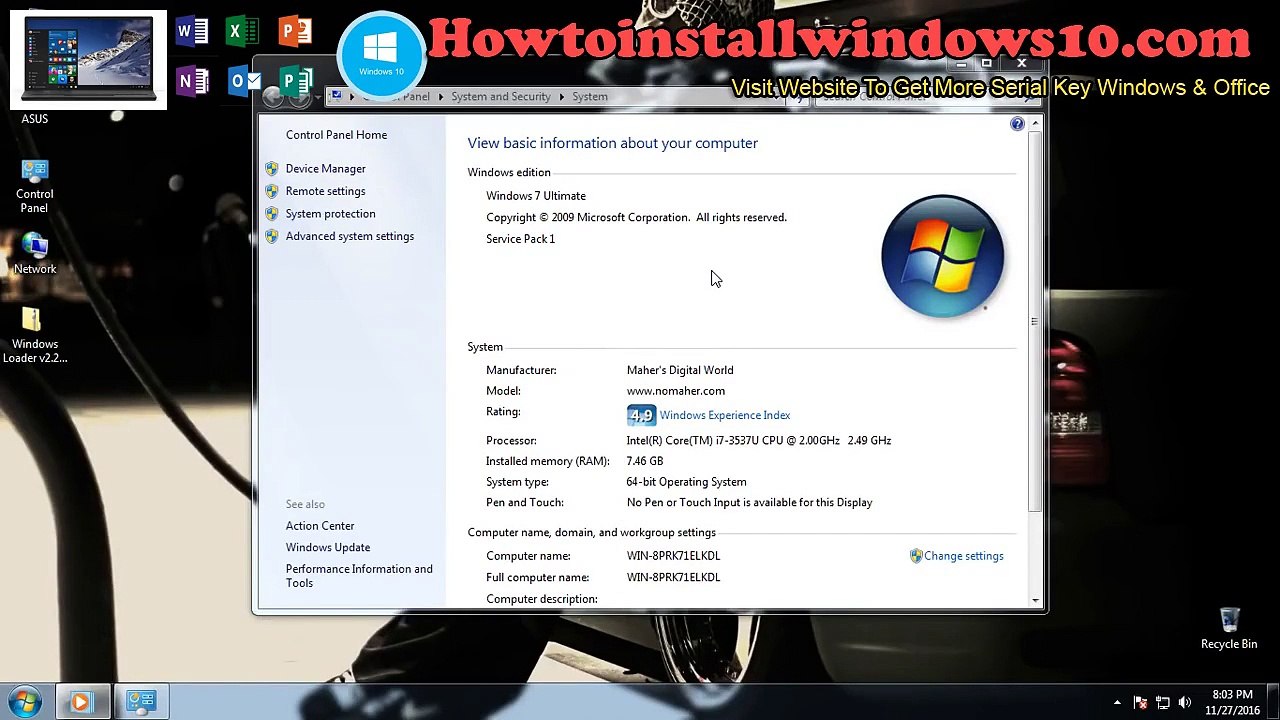
Task: Click the Windows logo orb image
Action: (x=942, y=256)
